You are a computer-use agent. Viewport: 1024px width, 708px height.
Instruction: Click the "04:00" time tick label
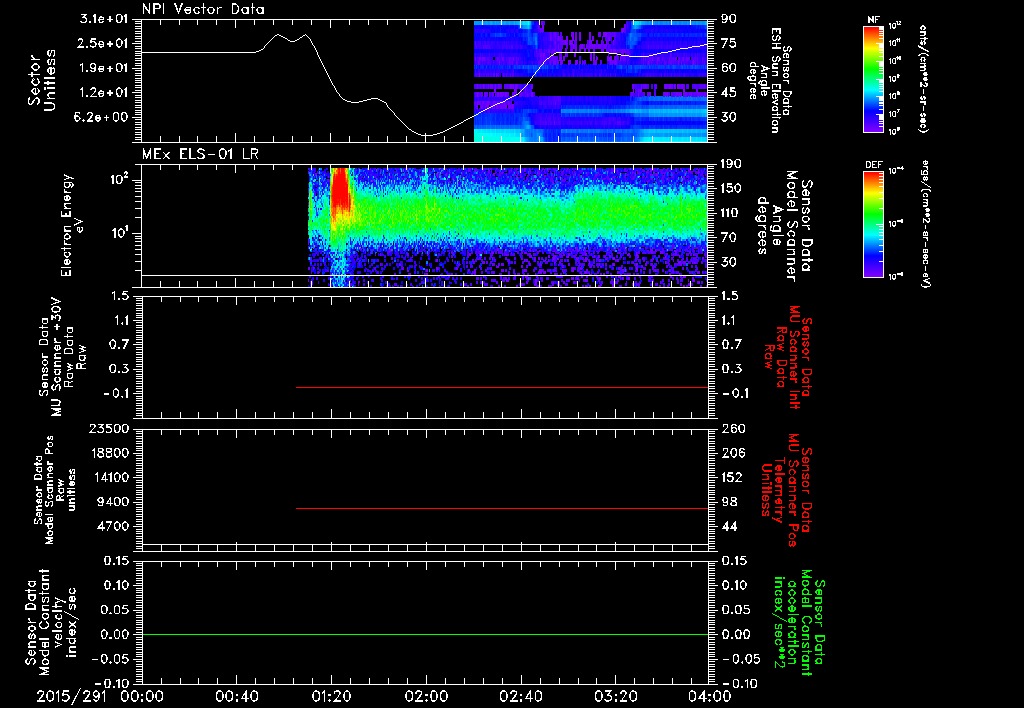[x=710, y=696]
